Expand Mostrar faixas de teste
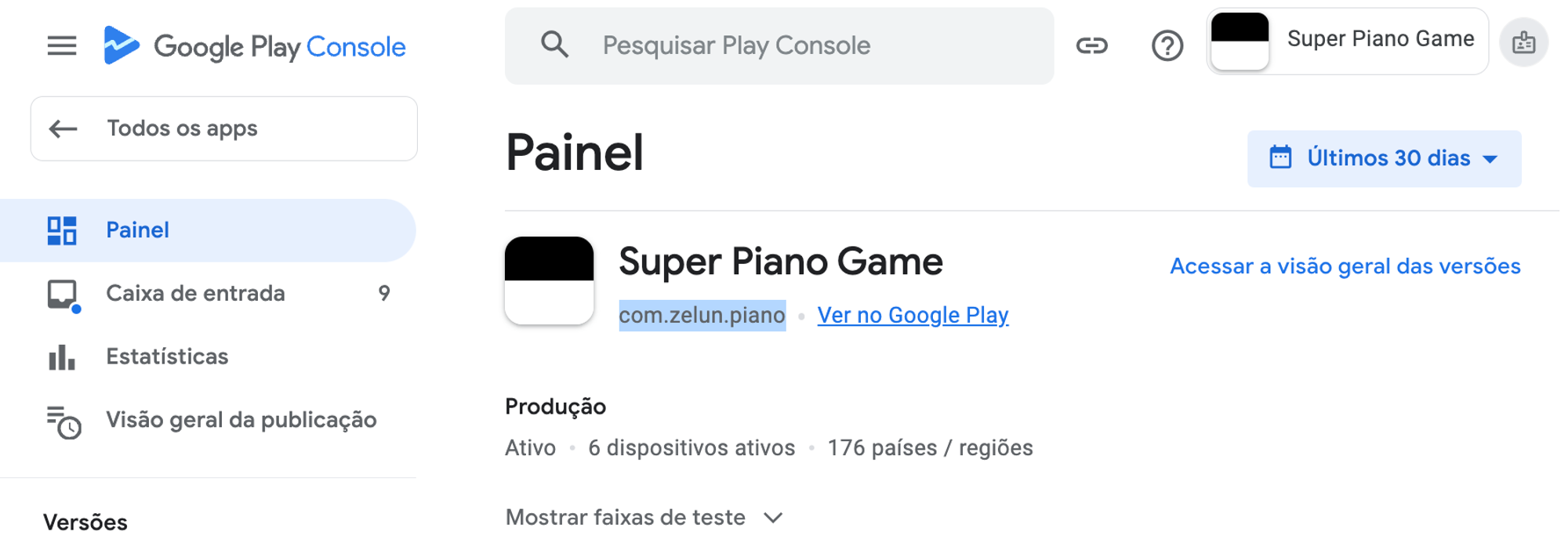 click(644, 517)
